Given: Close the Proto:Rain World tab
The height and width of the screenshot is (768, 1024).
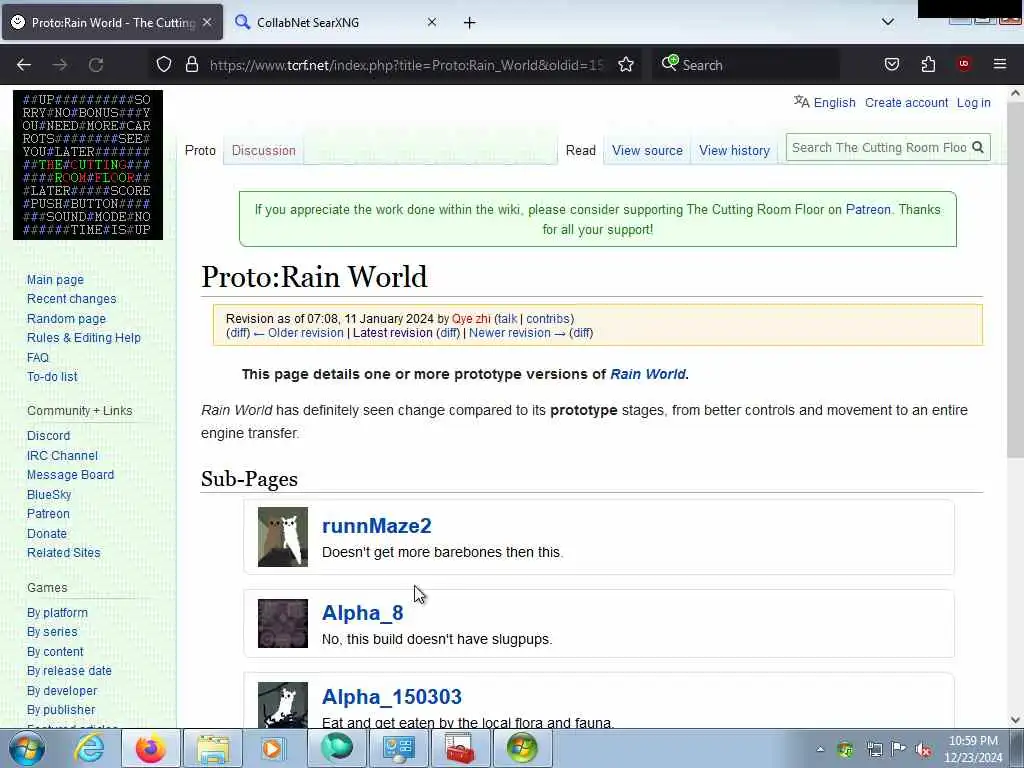Looking at the screenshot, I should point(207,22).
